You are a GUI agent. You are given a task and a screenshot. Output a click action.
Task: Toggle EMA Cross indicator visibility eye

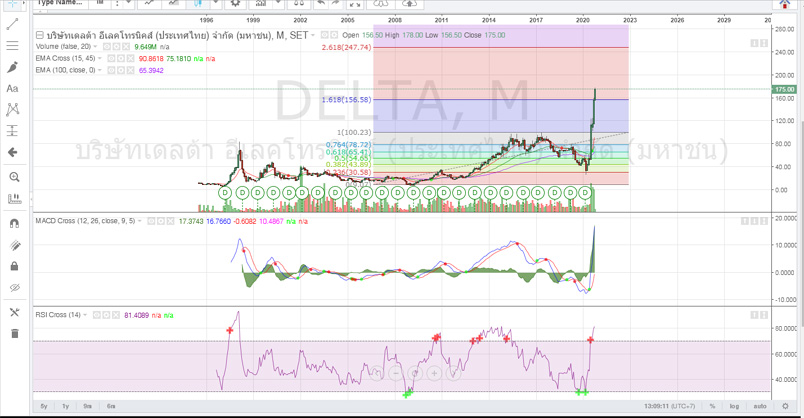[x=112, y=58]
